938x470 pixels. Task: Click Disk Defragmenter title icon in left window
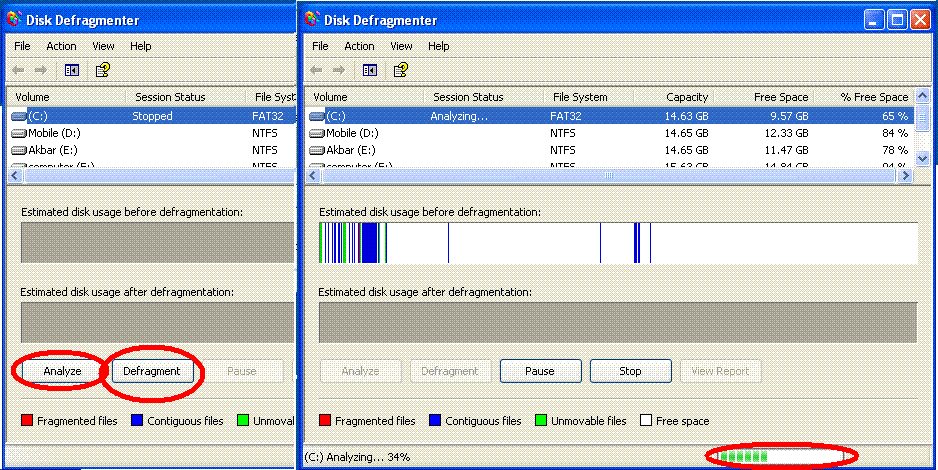coord(14,20)
